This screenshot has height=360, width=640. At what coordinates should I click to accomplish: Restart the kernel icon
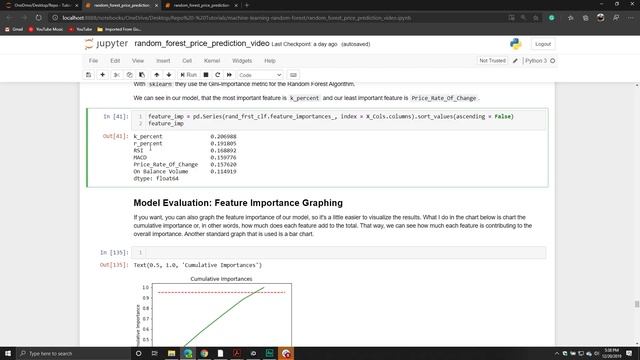218,75
